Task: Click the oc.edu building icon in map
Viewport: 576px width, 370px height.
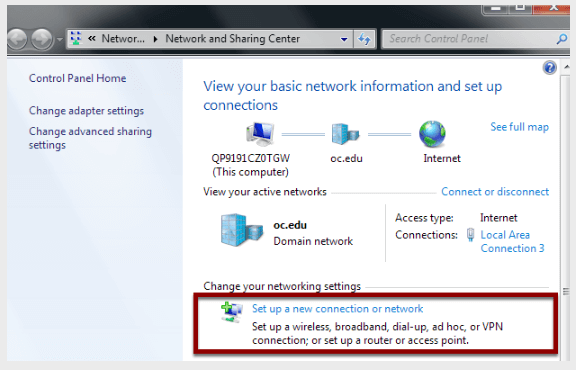Action: pos(345,134)
